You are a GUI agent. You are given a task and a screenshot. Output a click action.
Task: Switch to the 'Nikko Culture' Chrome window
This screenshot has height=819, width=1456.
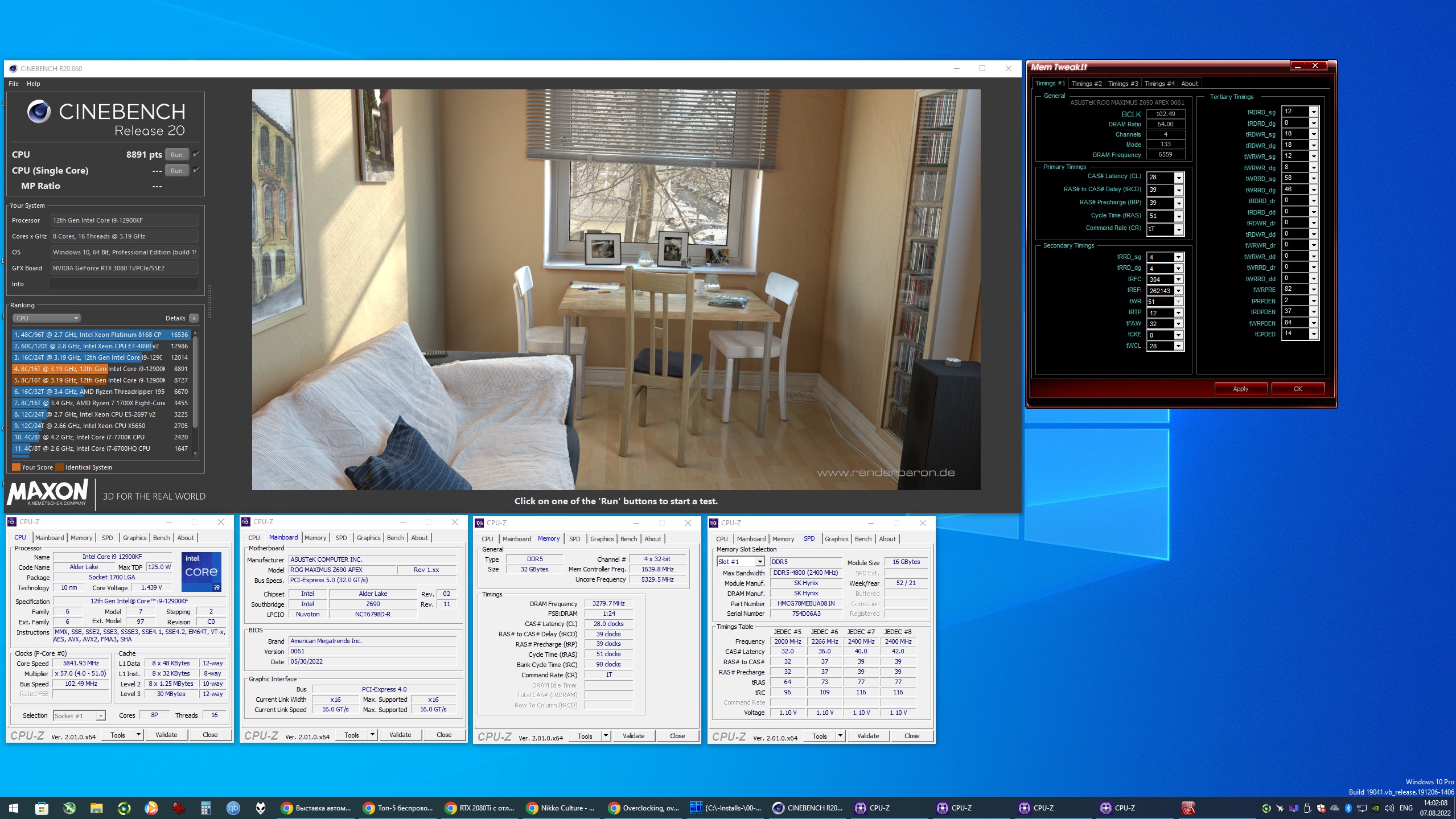[562, 808]
